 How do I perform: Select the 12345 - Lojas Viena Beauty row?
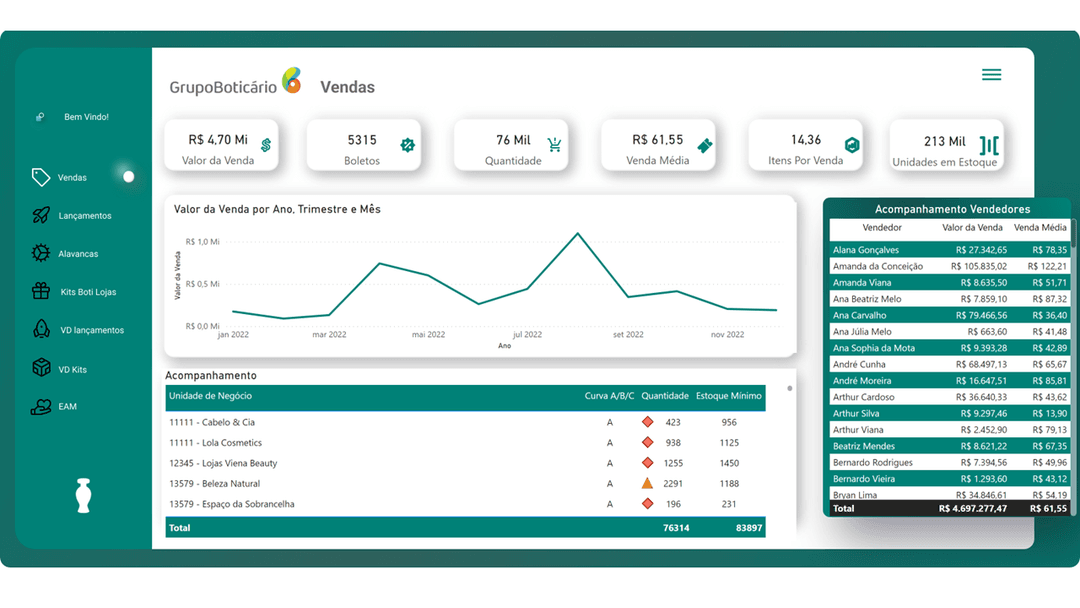pos(466,463)
